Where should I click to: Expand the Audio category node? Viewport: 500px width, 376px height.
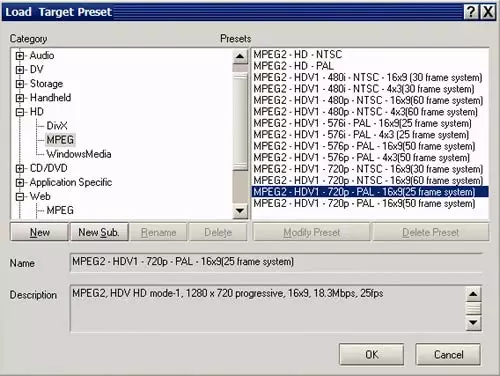(20, 56)
